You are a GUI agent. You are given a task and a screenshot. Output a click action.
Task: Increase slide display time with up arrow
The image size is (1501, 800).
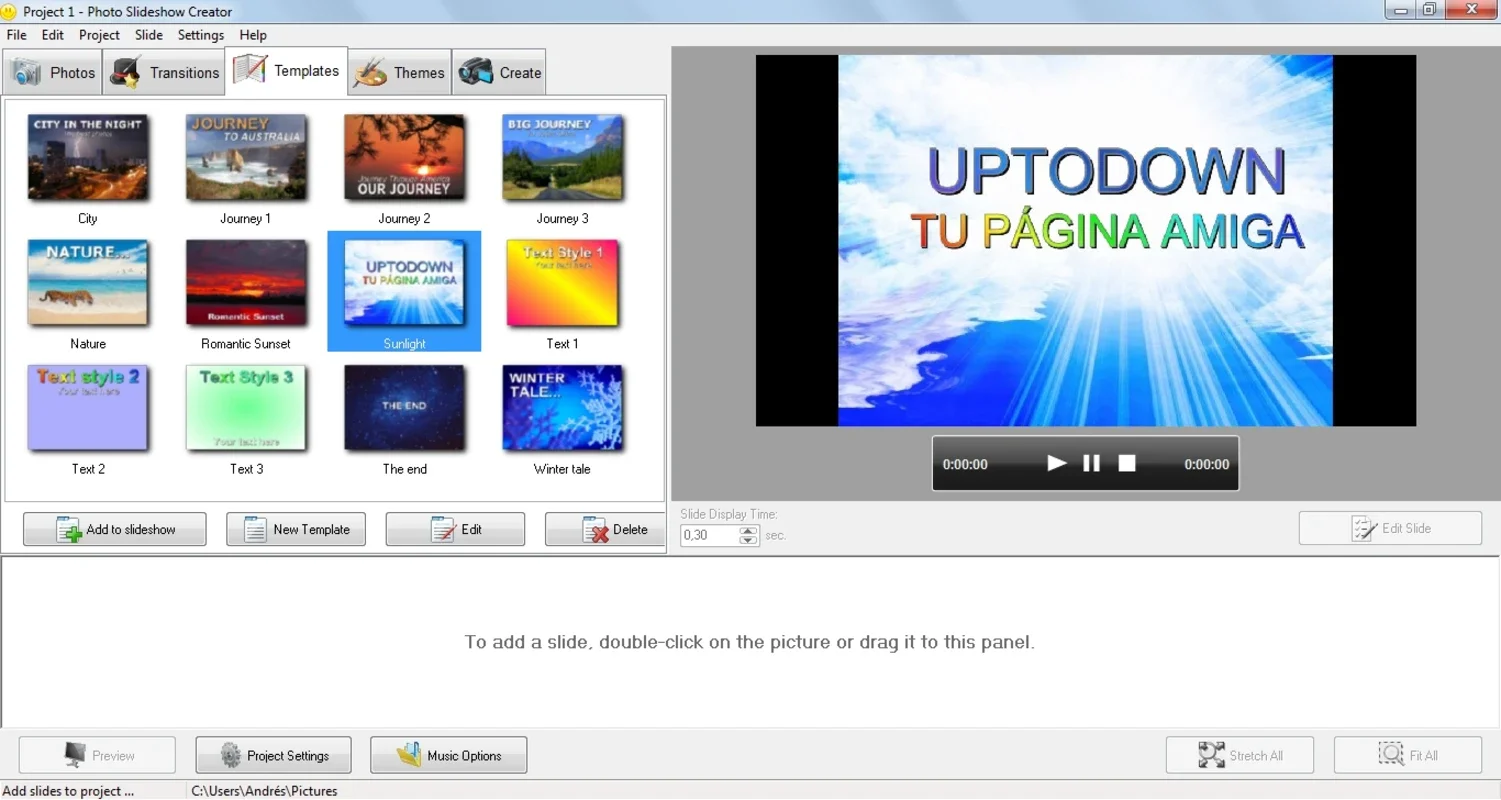[749, 530]
